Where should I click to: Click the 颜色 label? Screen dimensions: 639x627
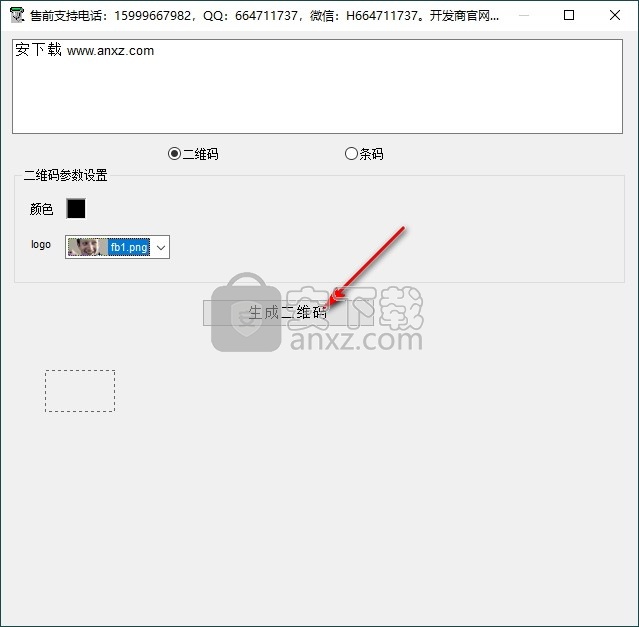click(41, 209)
